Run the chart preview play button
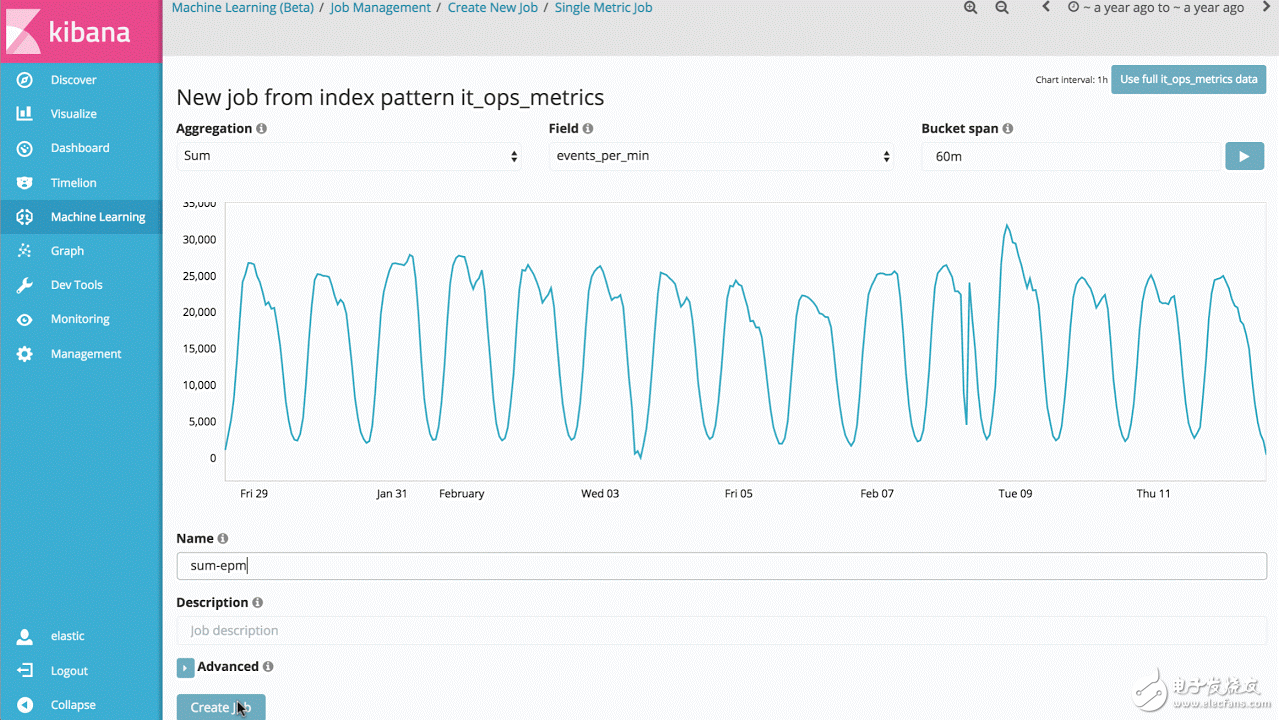This screenshot has width=1279, height=720. click(x=1244, y=156)
